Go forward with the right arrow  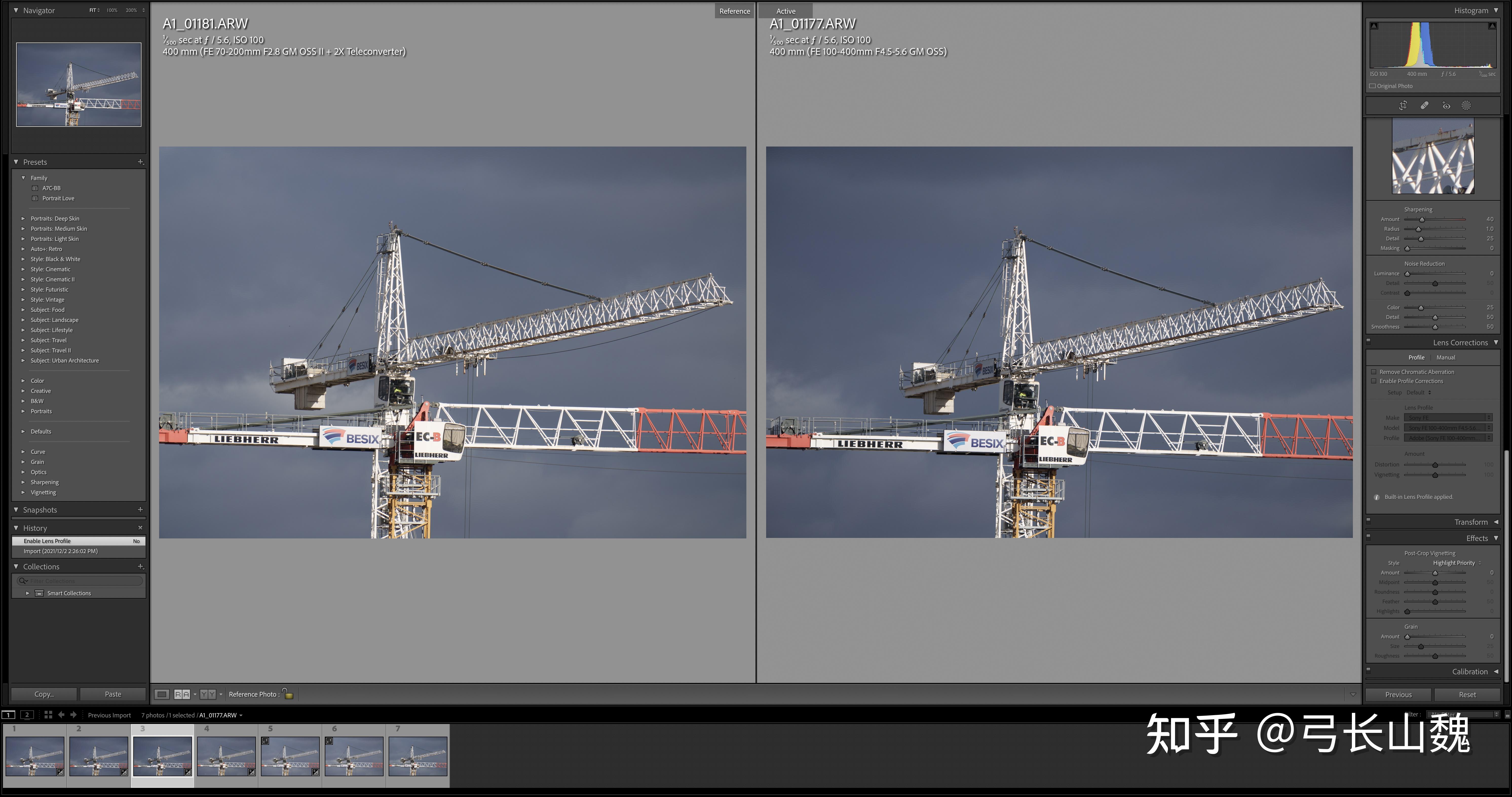click(73, 715)
